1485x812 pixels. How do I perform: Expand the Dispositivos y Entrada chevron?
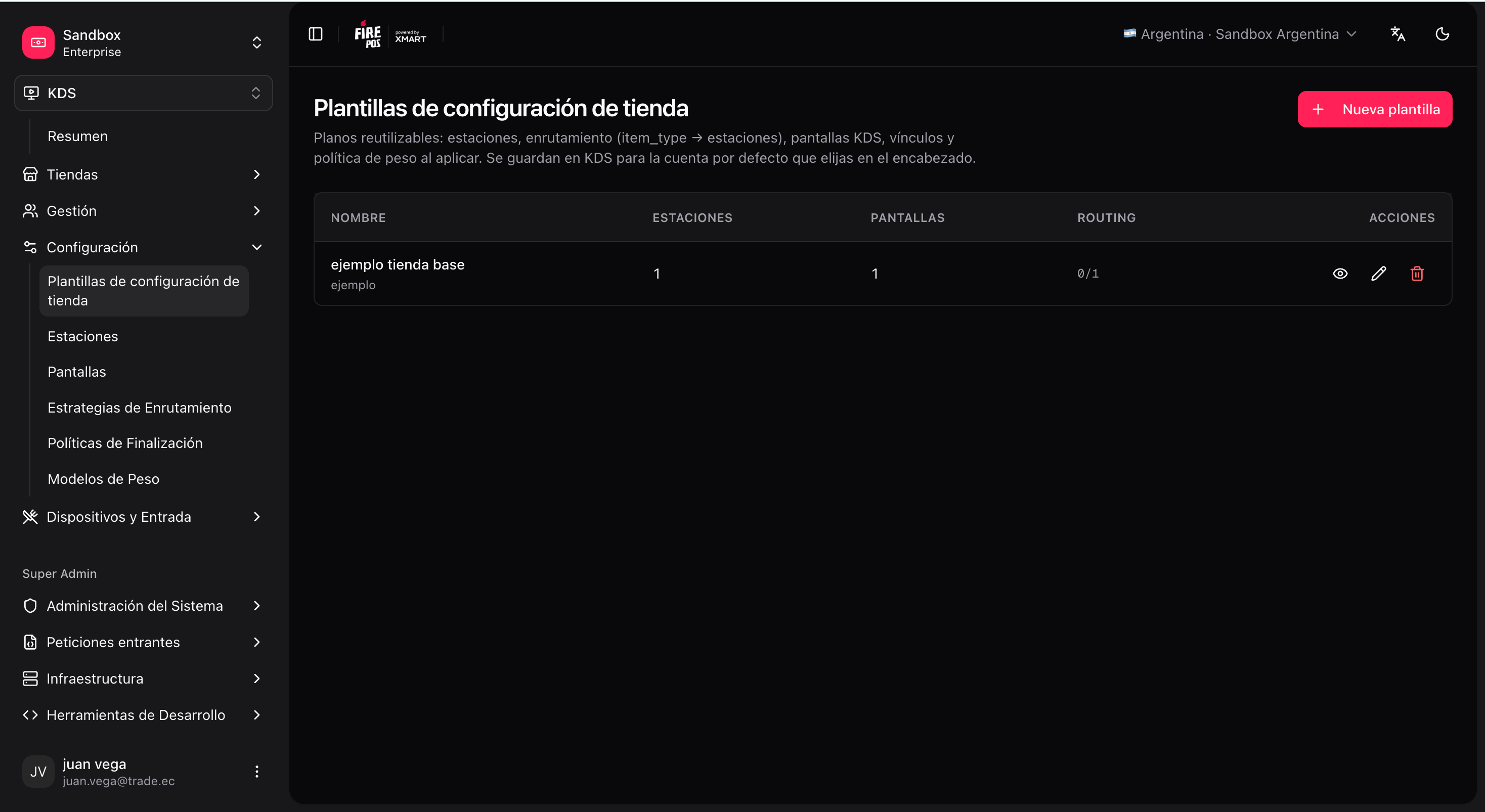(256, 517)
